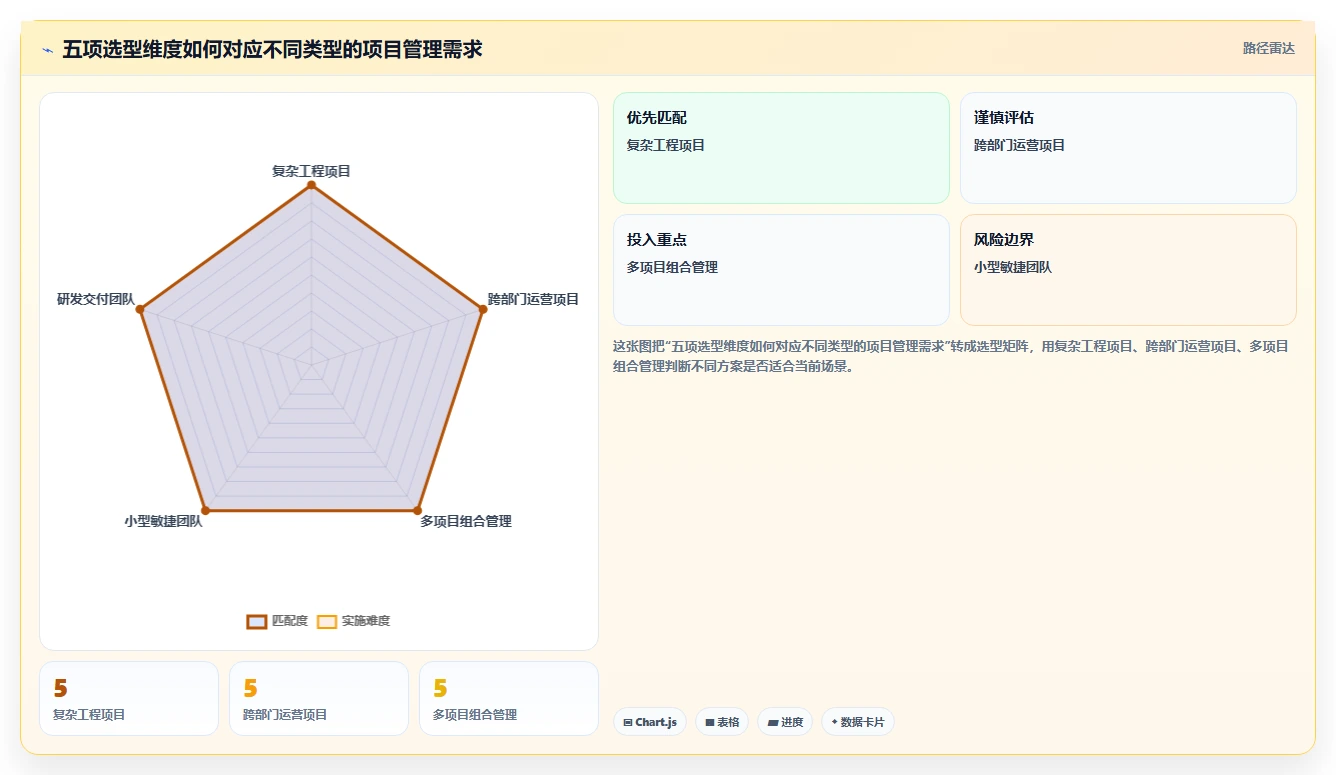Click the 小型敏捷团队 radar data point
1336x775 pixels.
click(x=205, y=510)
